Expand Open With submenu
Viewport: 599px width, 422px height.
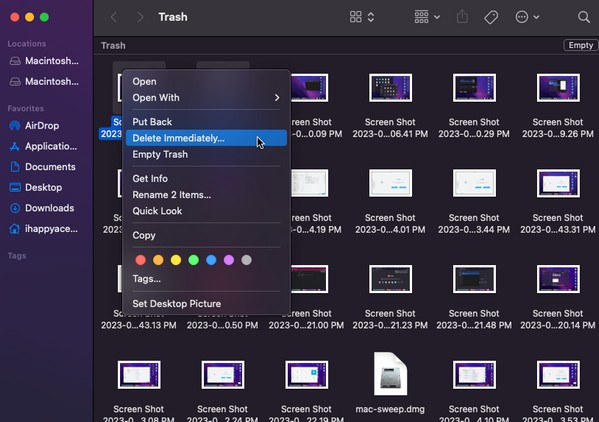[x=206, y=98]
